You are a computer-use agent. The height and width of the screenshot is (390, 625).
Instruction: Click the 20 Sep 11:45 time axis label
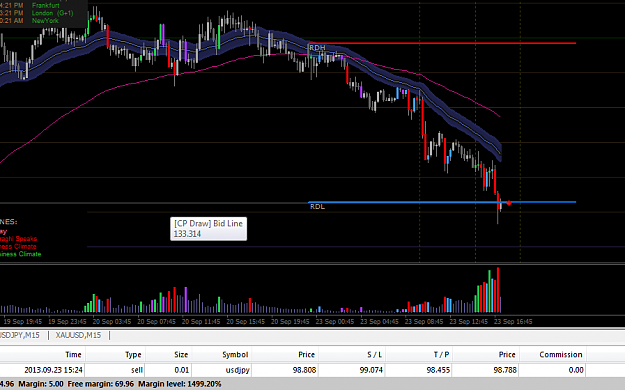201,321
